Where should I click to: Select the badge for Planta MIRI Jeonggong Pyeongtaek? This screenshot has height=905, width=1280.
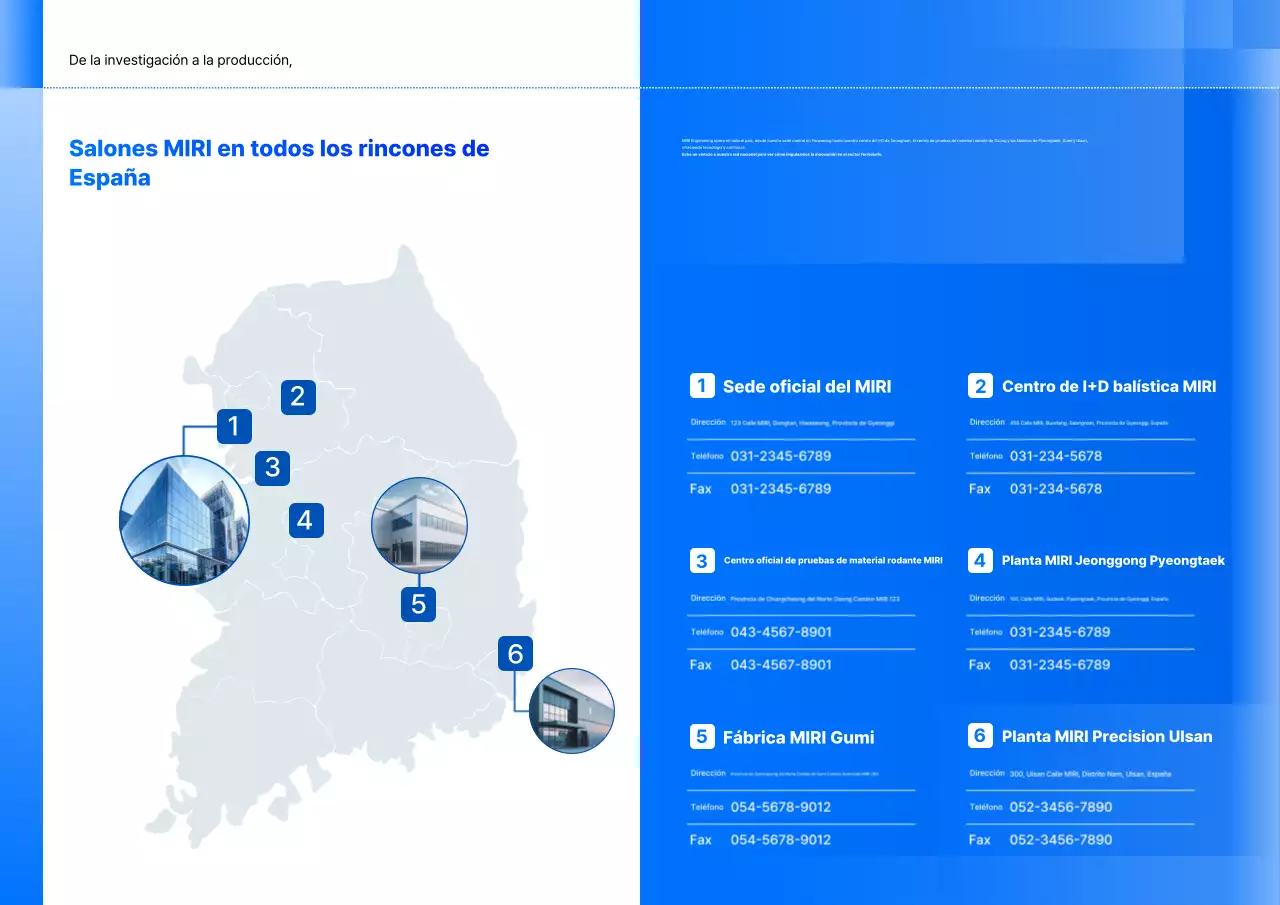(980, 560)
